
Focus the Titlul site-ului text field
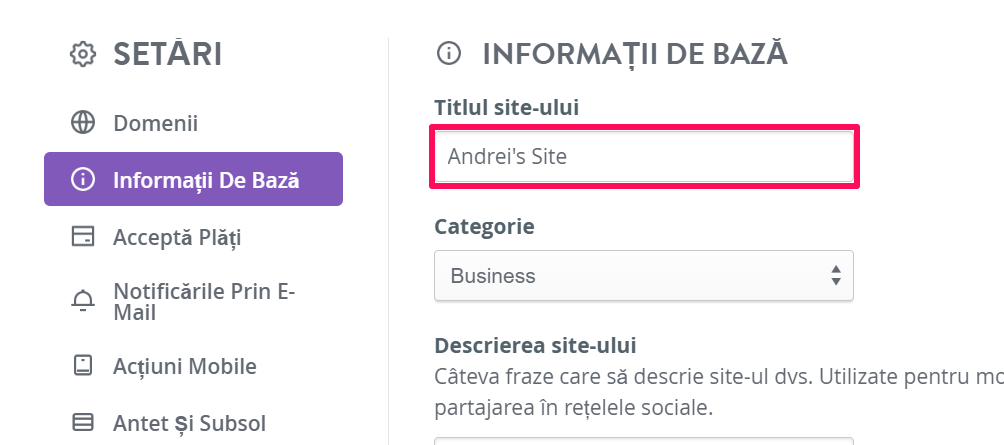(x=644, y=157)
